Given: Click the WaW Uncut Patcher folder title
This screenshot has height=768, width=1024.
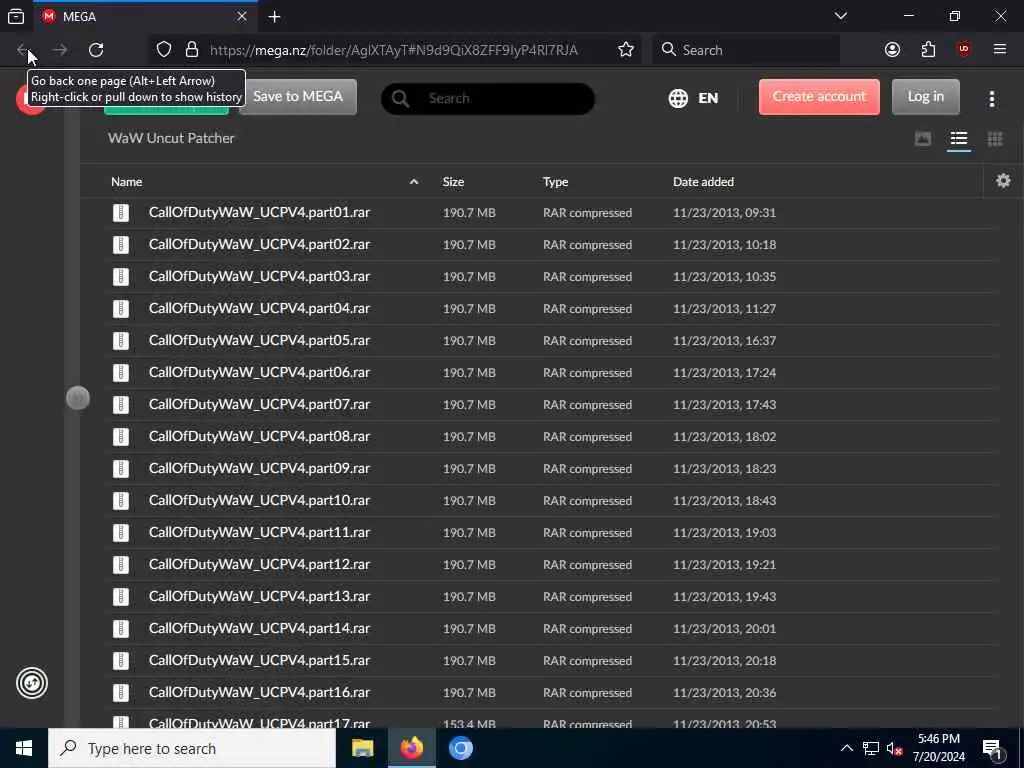Looking at the screenshot, I should tap(171, 138).
